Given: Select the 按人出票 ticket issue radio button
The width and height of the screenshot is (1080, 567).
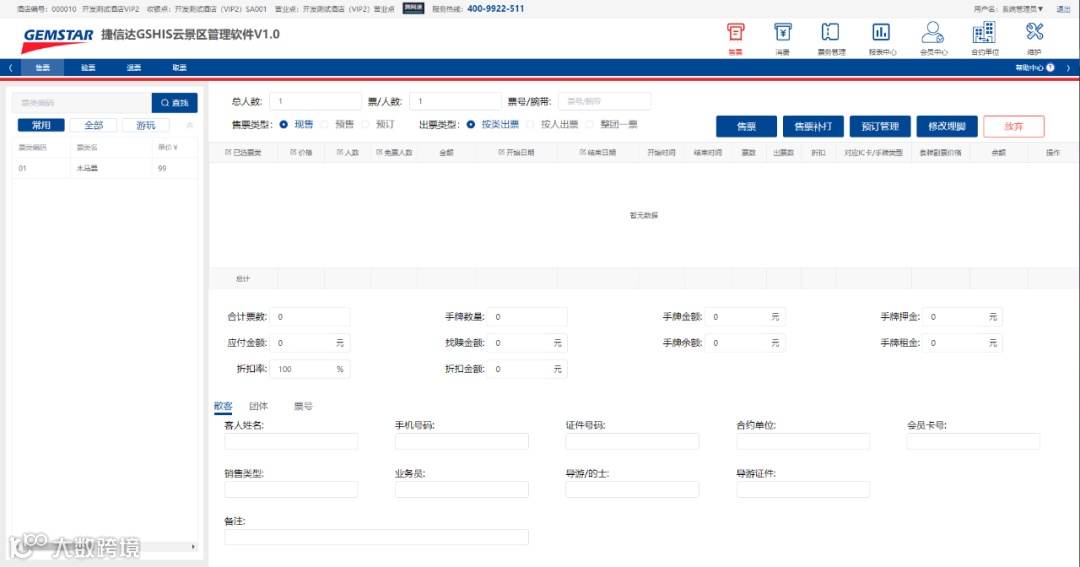Looking at the screenshot, I should pos(530,125).
